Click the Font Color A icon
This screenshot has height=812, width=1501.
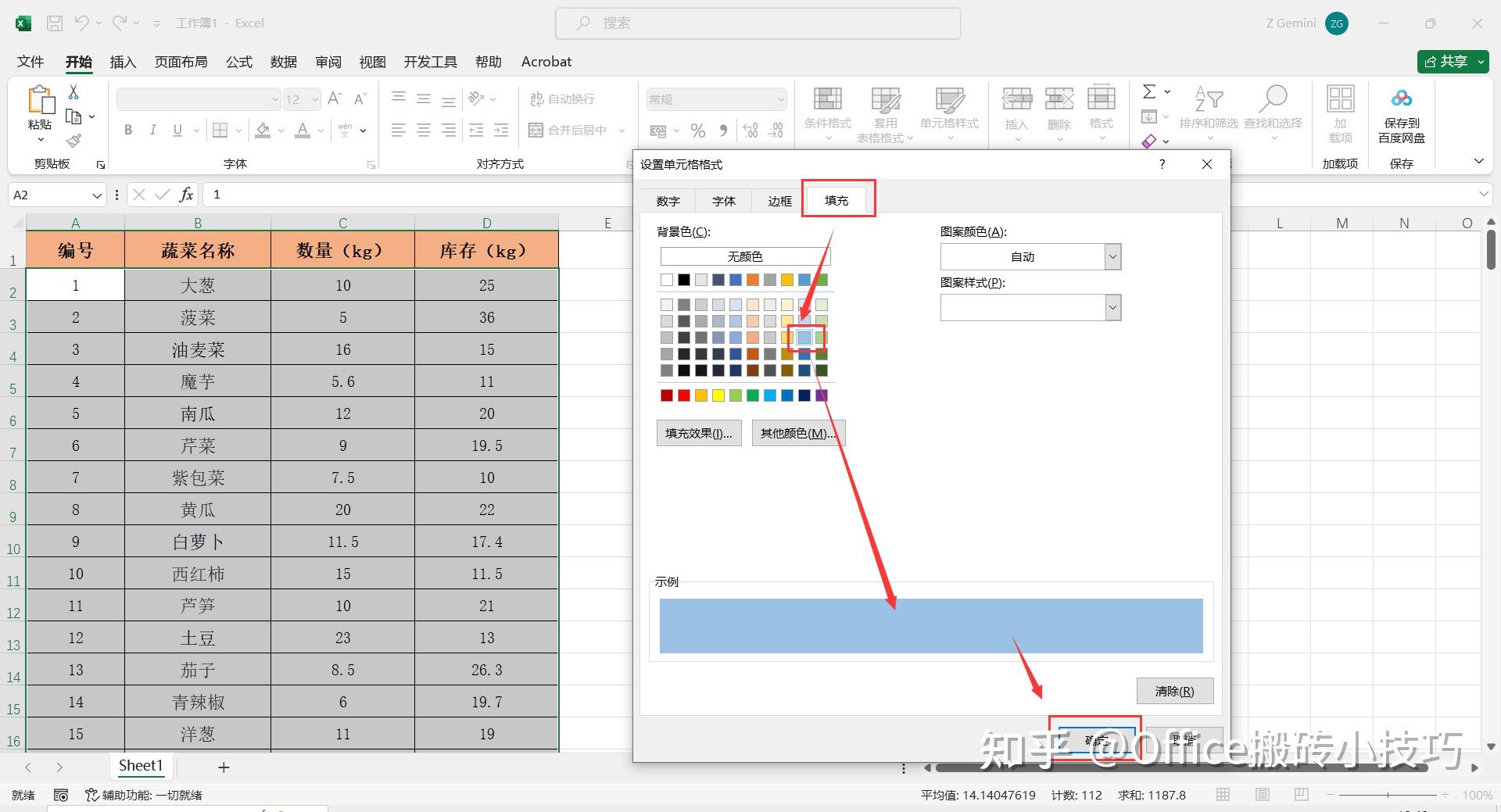303,130
